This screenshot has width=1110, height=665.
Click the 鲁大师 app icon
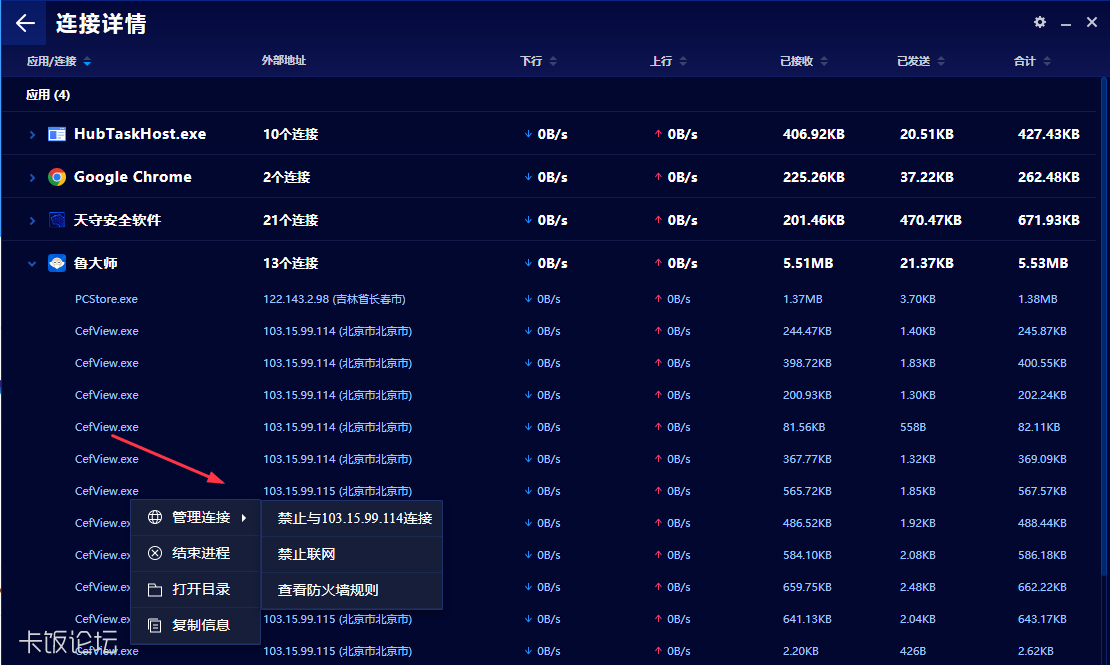pos(57,263)
